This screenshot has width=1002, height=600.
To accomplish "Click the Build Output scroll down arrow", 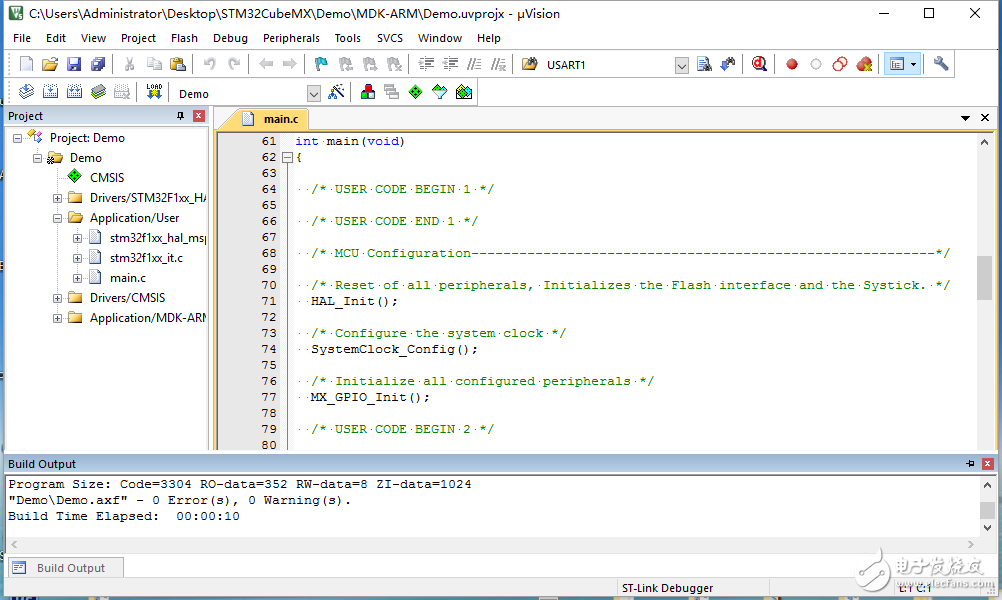I will point(987,528).
